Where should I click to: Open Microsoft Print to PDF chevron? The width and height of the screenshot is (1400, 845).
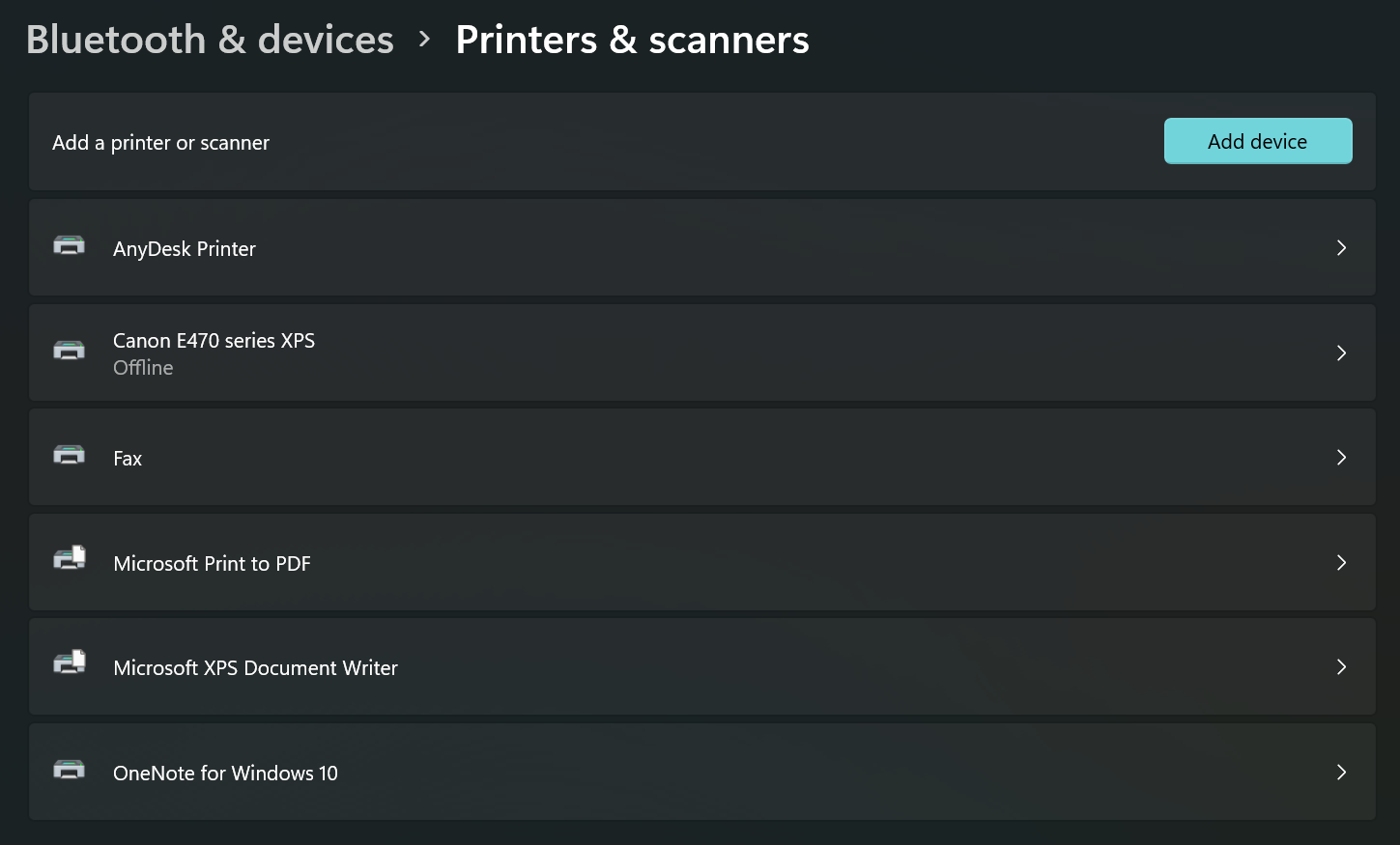coord(1341,563)
